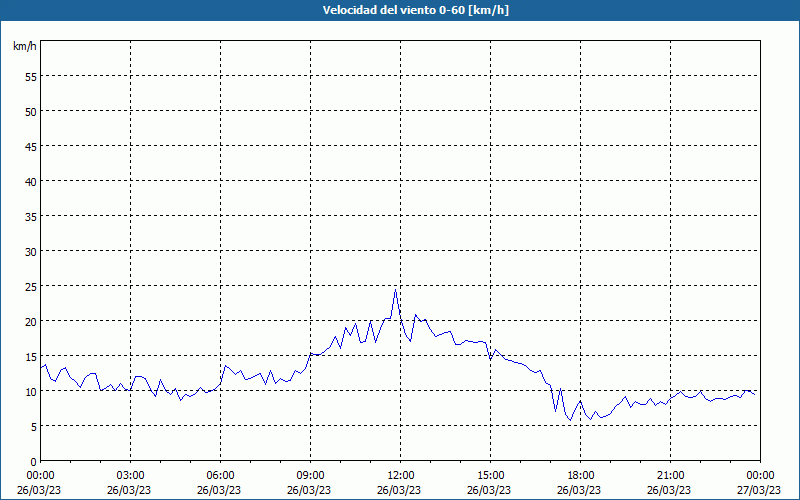
Task: Click the Y-axis value 50
Action: (31, 111)
